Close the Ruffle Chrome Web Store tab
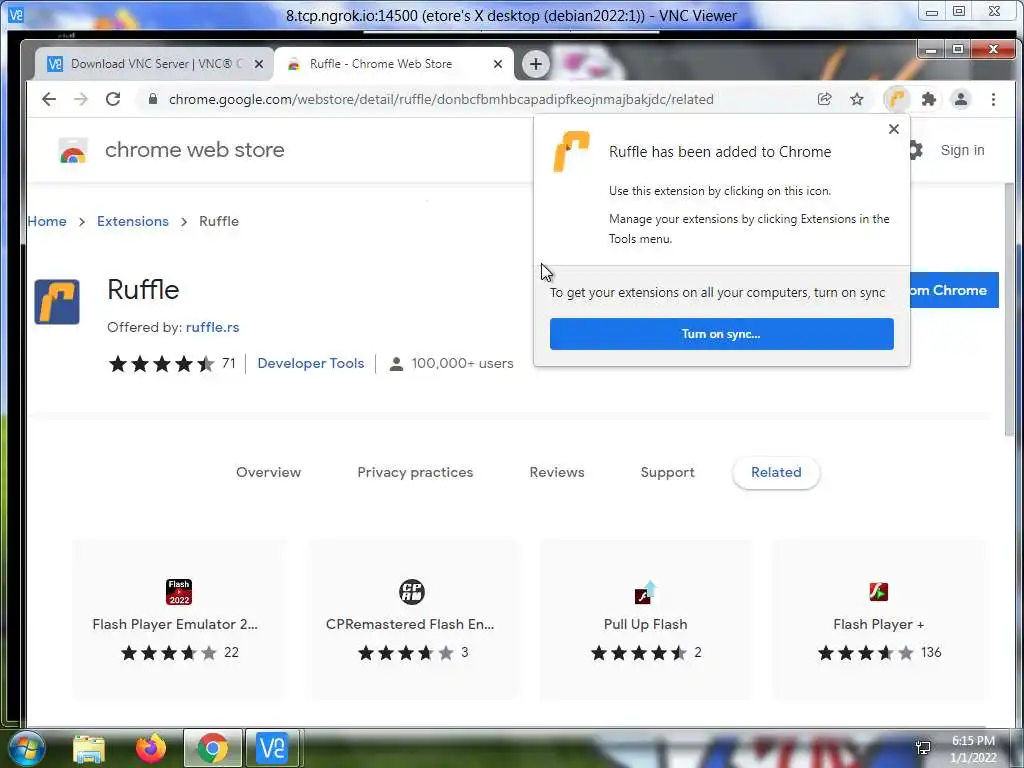 coord(498,64)
